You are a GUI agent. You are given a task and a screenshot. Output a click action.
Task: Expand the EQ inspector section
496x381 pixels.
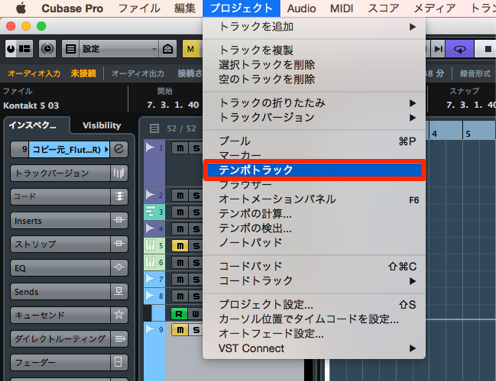coord(60,268)
